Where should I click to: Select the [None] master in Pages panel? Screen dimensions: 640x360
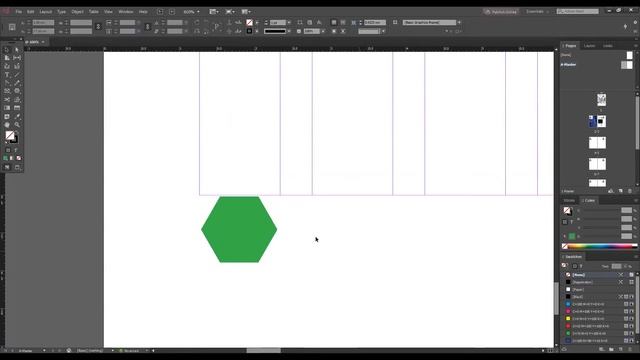pyautogui.click(x=597, y=55)
